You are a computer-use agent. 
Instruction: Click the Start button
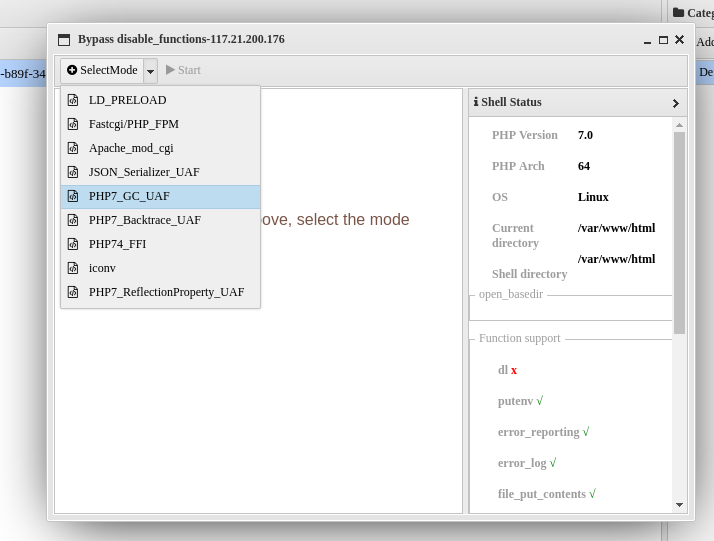(183, 70)
